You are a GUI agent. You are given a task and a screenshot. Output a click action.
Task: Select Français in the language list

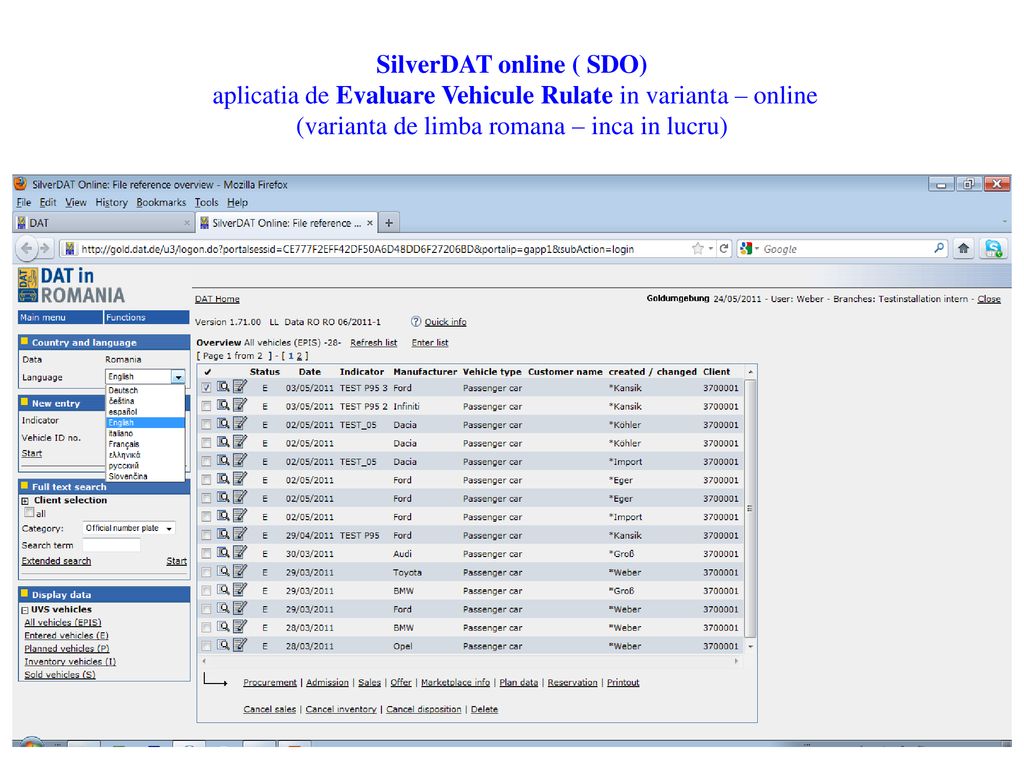pyautogui.click(x=124, y=443)
